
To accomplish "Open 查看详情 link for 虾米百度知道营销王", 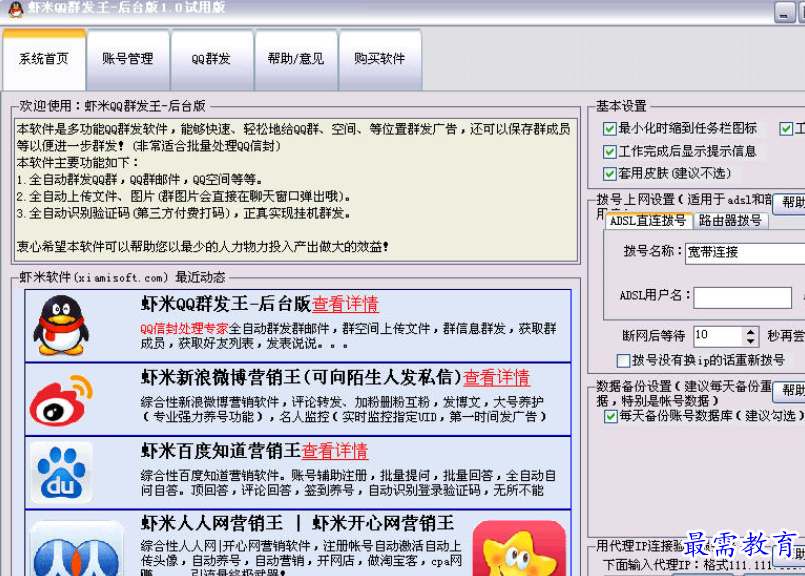I will point(335,451).
